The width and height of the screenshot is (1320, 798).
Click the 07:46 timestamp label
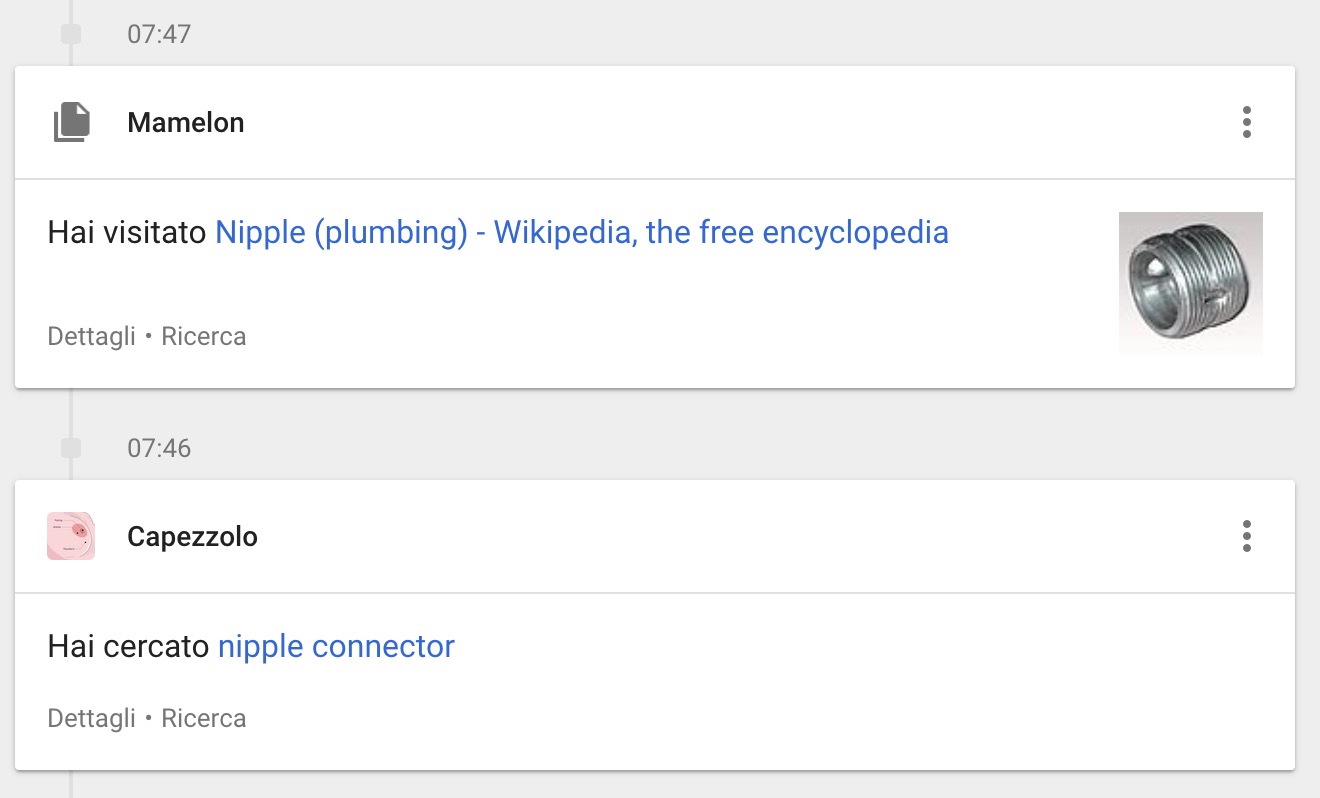tap(158, 448)
